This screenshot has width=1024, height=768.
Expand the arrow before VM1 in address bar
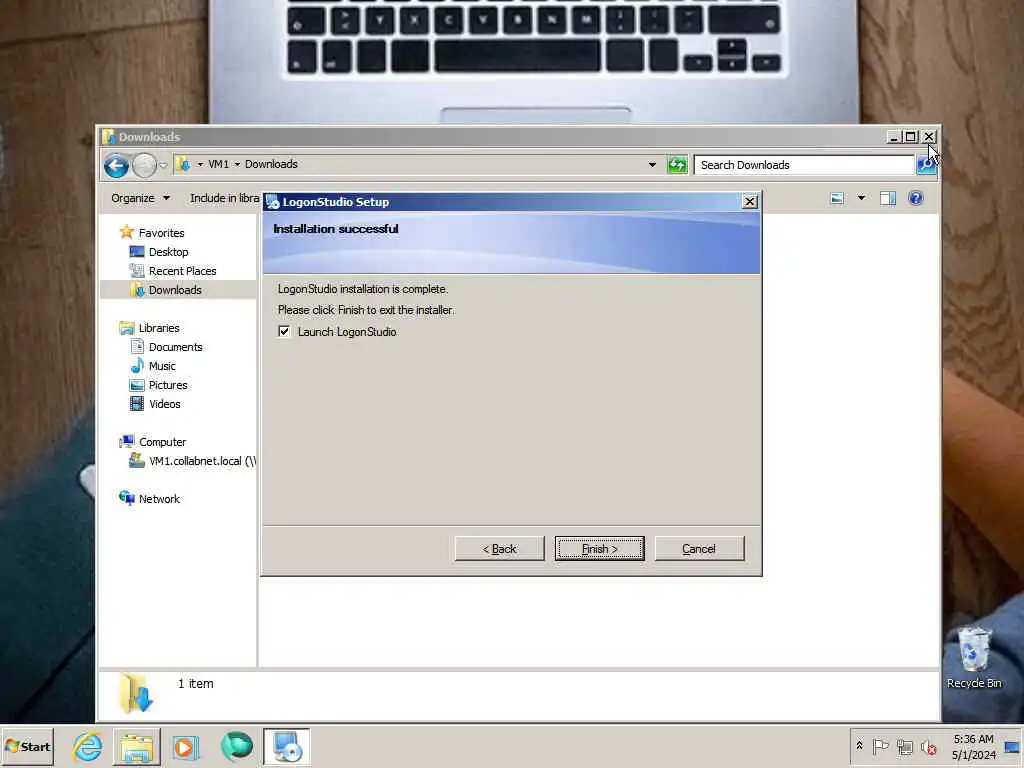(x=200, y=165)
